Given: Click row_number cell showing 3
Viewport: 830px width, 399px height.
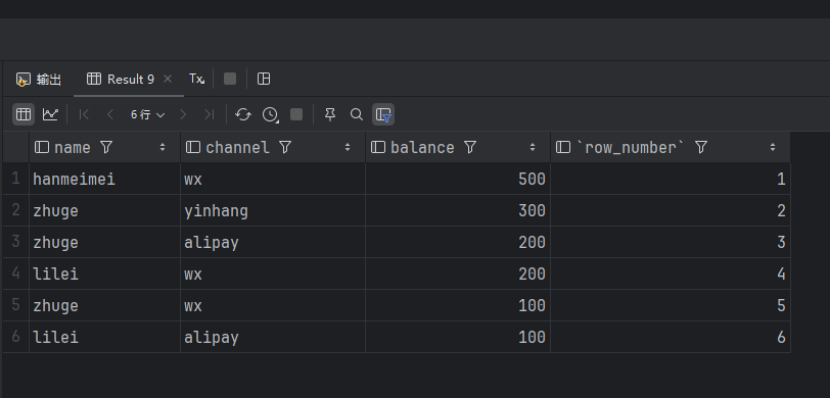Looking at the screenshot, I should coord(671,242).
